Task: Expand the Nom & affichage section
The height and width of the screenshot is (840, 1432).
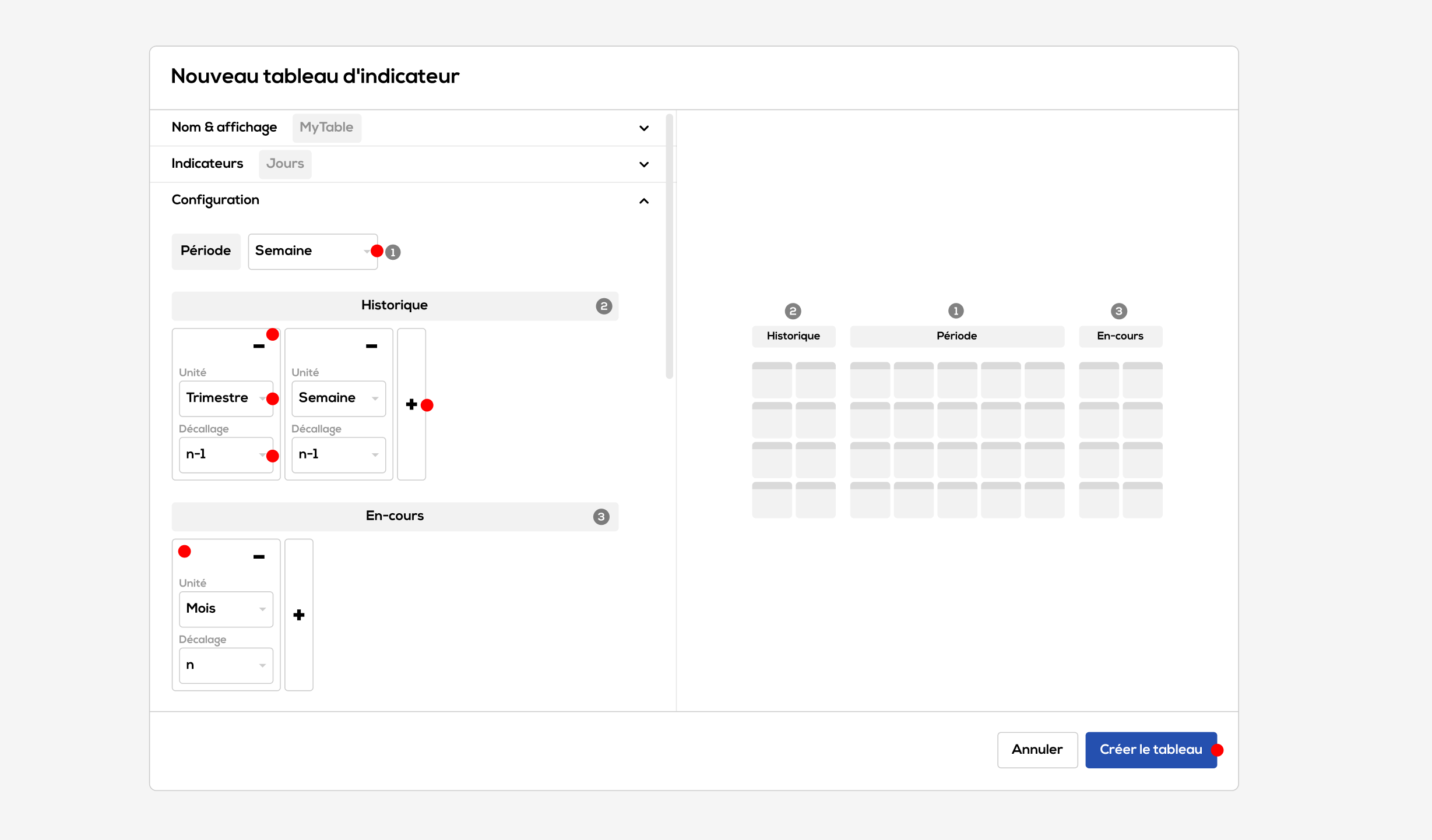Action: [x=643, y=128]
